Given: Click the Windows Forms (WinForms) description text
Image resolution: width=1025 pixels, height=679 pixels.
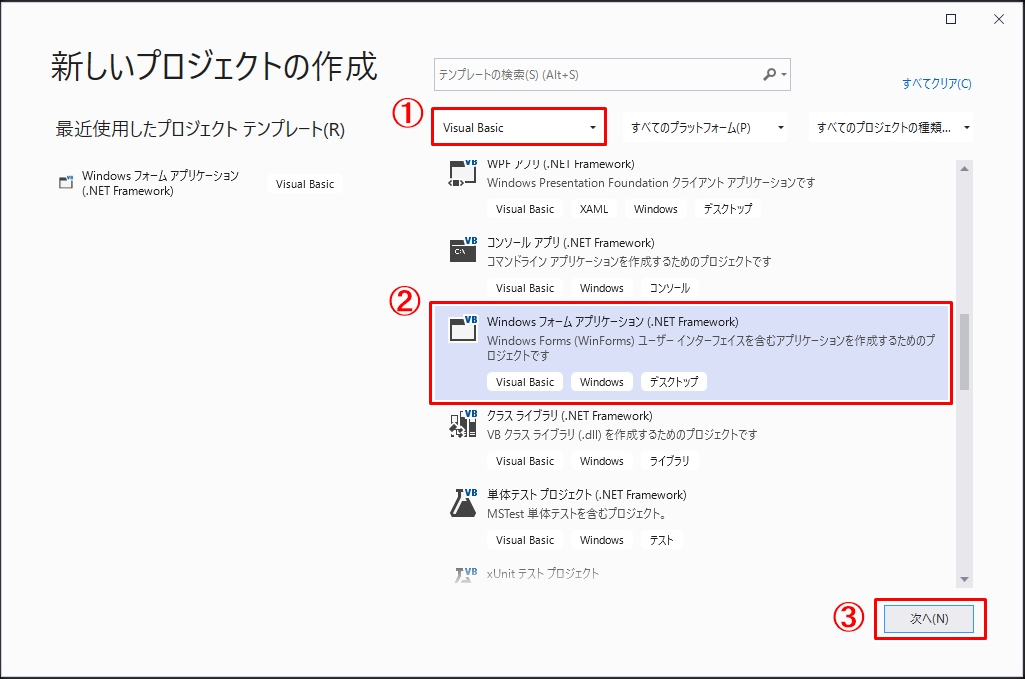Looking at the screenshot, I should point(711,348).
